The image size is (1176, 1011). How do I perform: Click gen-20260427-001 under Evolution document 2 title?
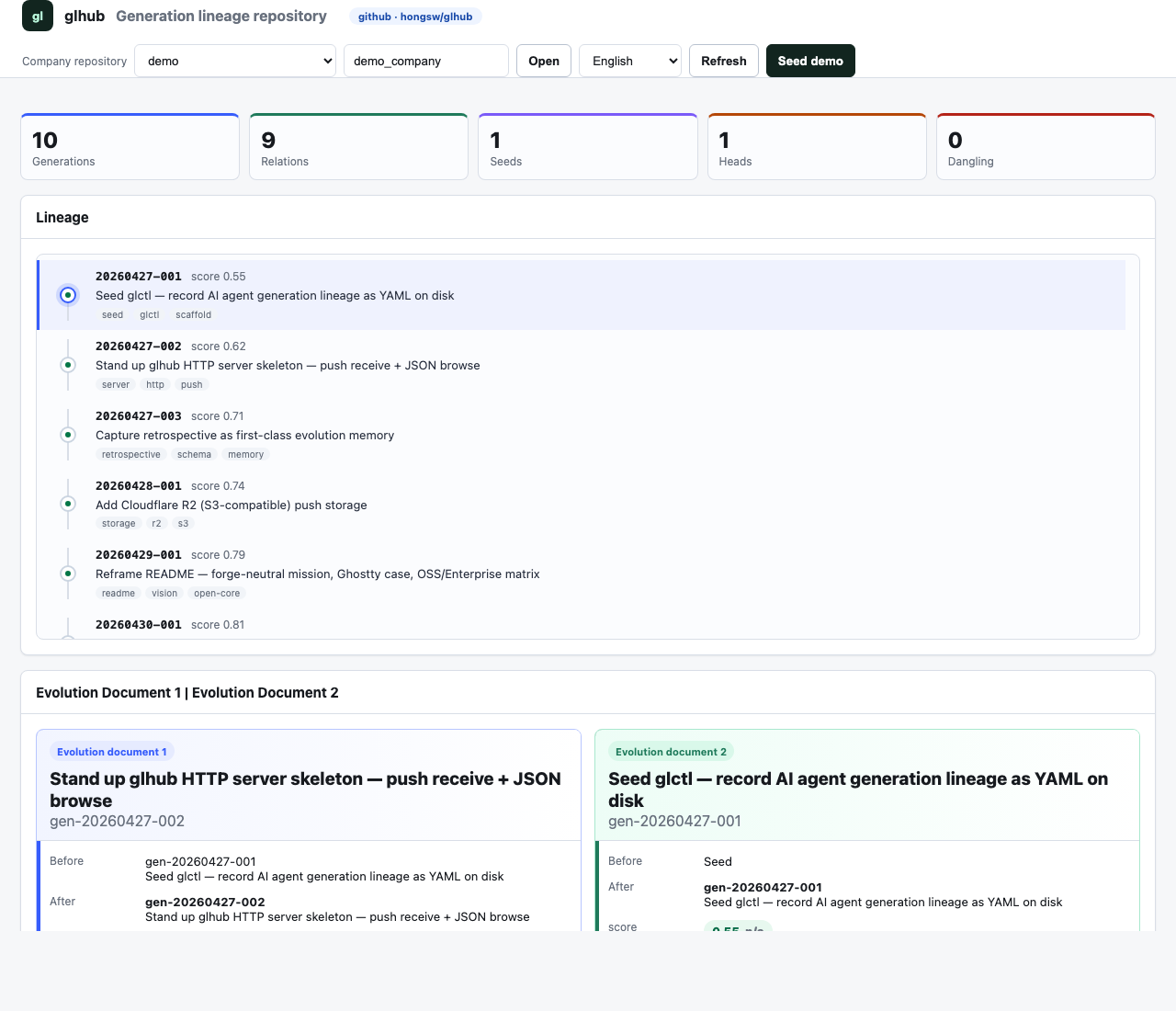coord(674,821)
